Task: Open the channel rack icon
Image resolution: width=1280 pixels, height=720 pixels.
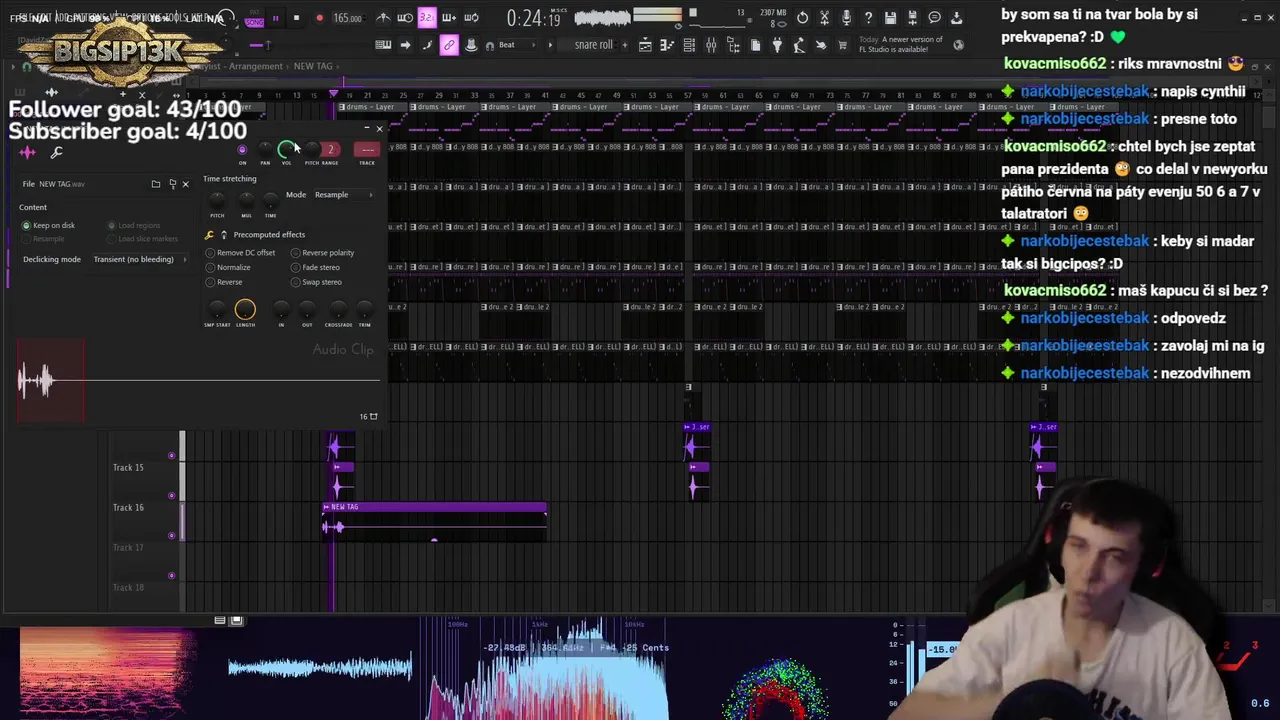Action: coord(689,45)
